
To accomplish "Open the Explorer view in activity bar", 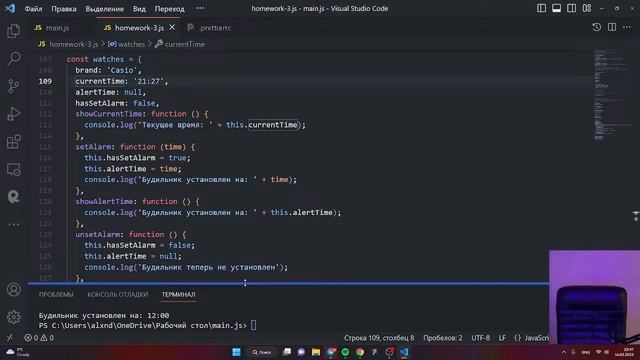I will point(13,31).
